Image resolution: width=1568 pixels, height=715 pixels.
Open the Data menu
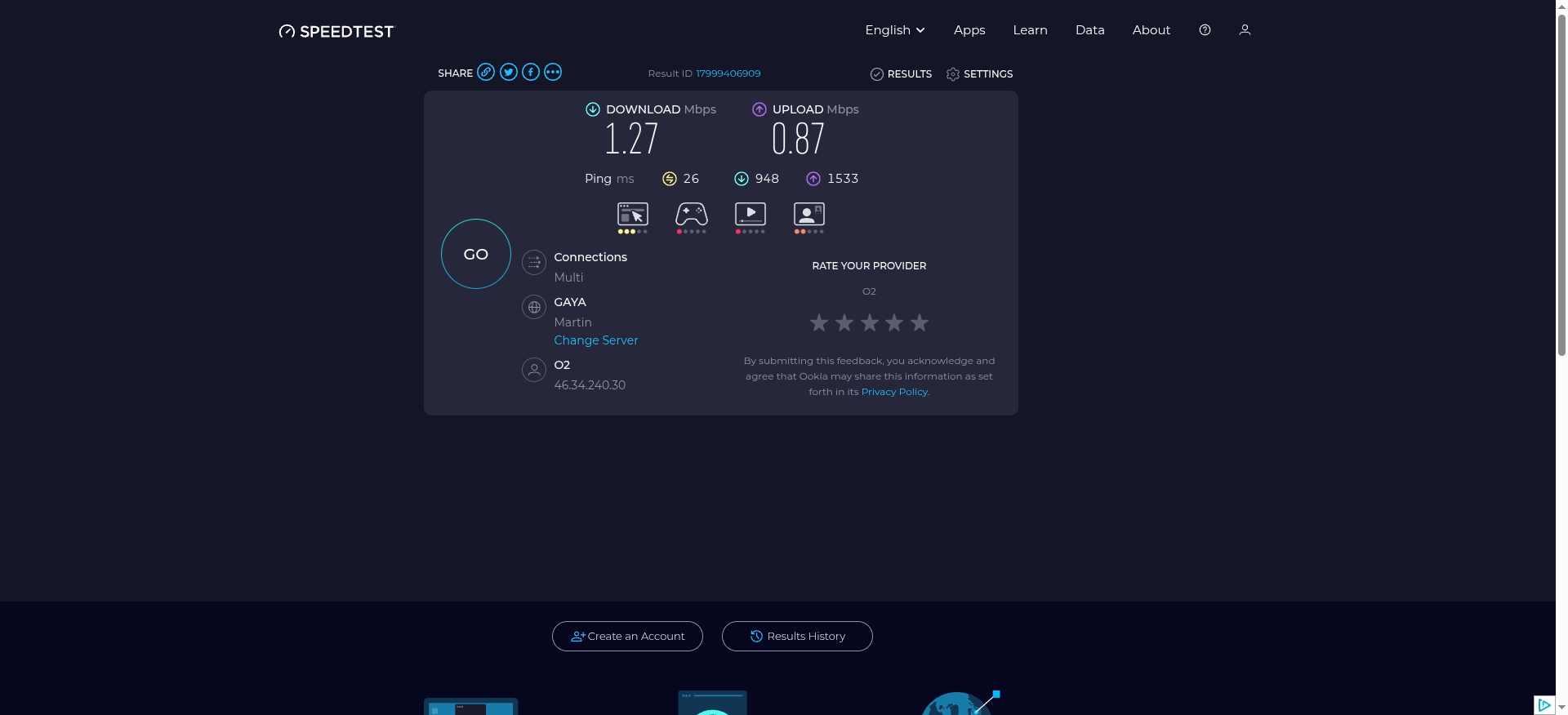1089,29
